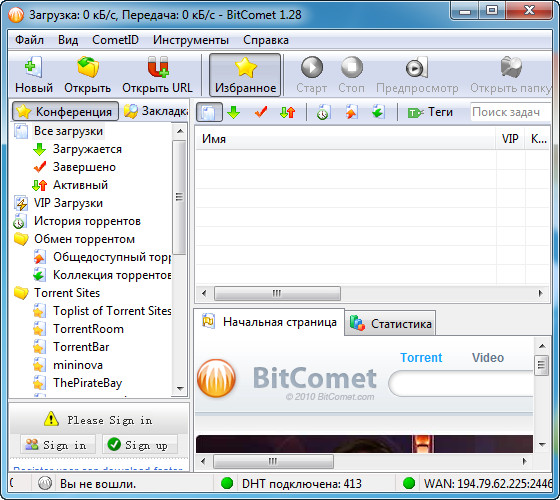560x500 pixels.
Task: Open the Инструменты menu
Action: click(x=191, y=40)
